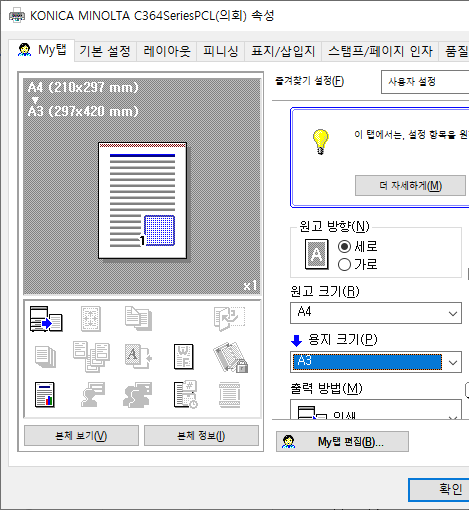Click the x1 copies count in preview

point(250,286)
